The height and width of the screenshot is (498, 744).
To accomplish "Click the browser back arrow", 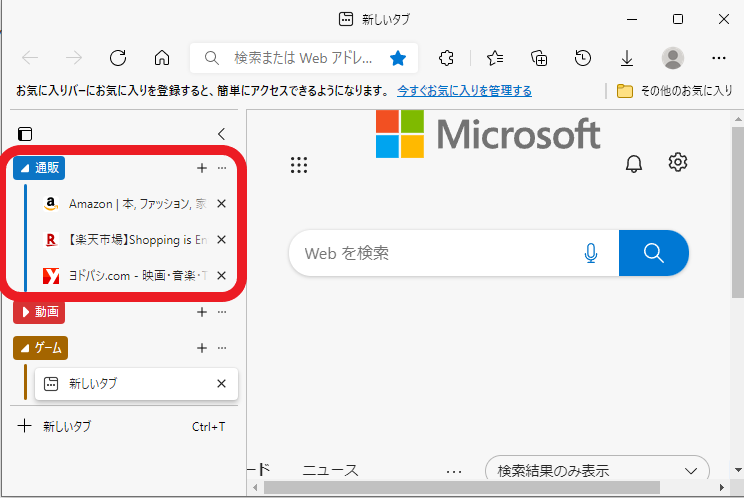I will 30,58.
